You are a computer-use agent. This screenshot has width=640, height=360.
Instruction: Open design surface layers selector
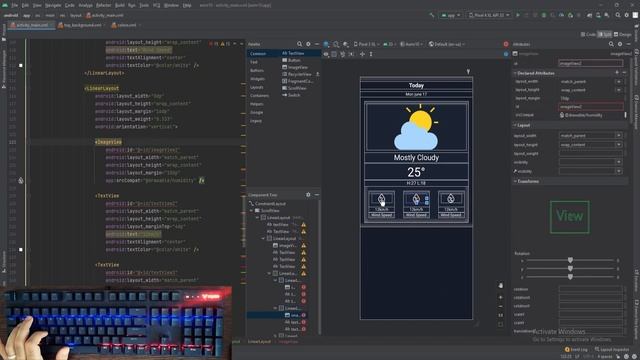[x=327, y=44]
